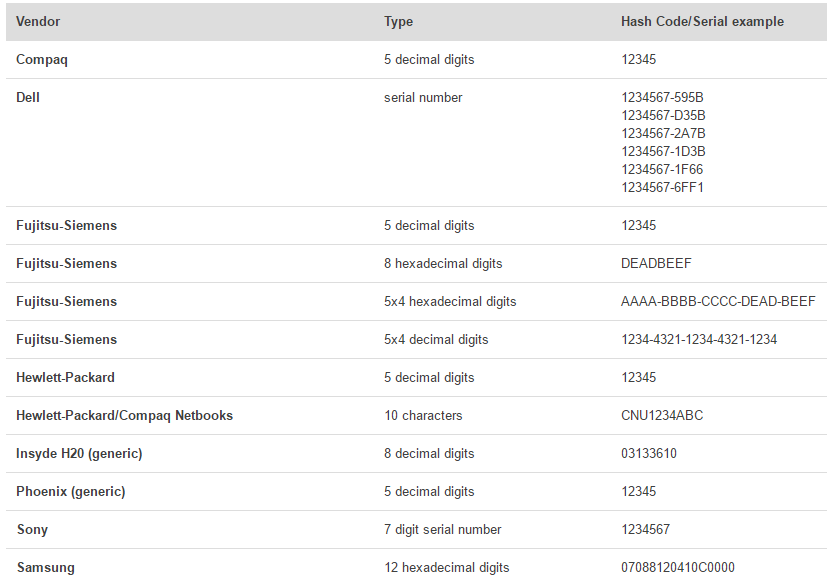Click the "Dell" vendor name

pos(28,98)
